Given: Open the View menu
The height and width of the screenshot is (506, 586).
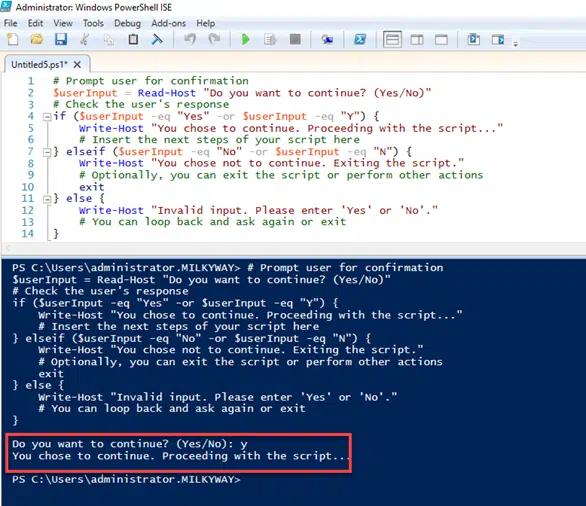Looking at the screenshot, I should (63, 23).
